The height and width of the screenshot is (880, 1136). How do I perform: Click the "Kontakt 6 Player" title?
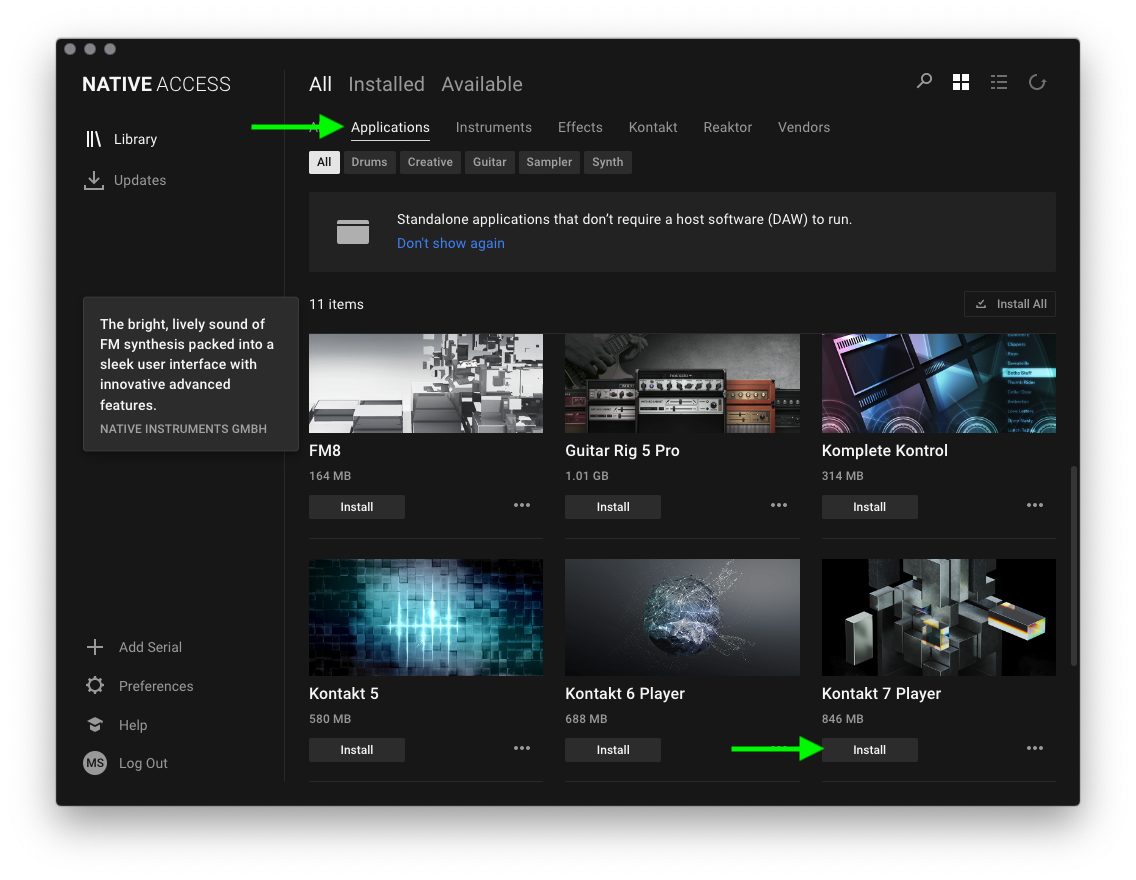pos(625,693)
